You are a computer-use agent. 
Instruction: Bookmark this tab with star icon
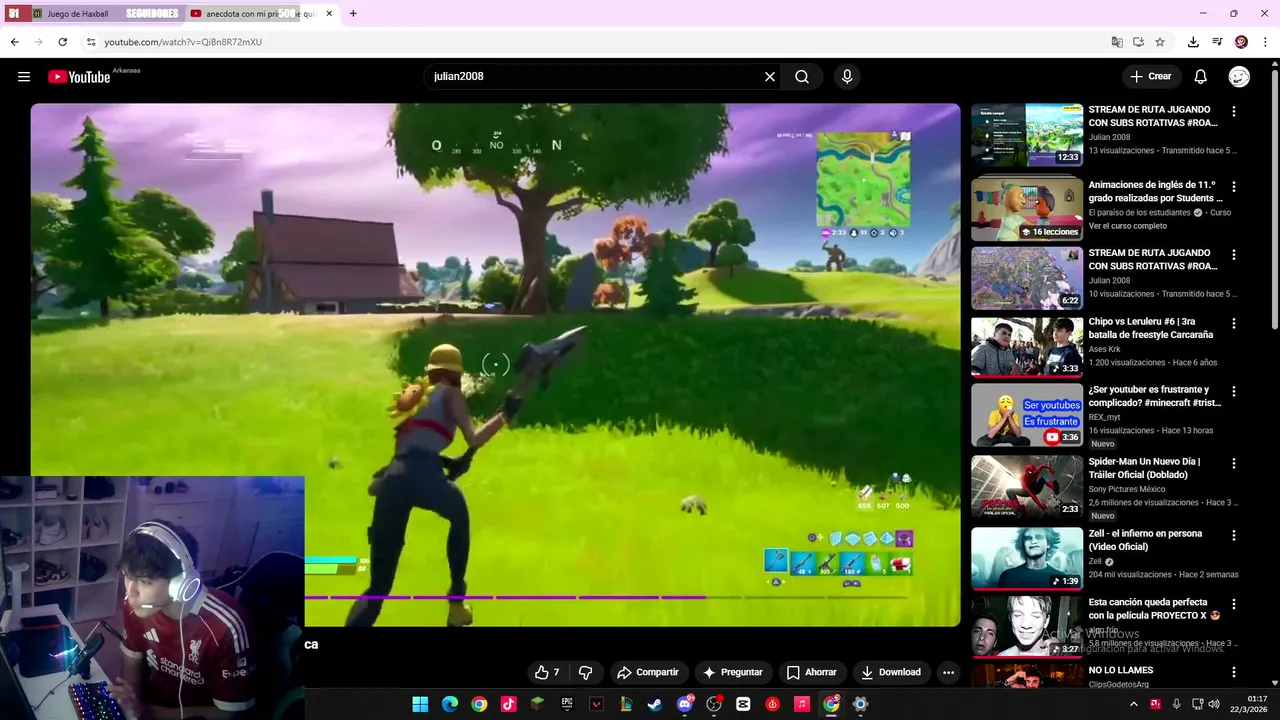click(1160, 42)
